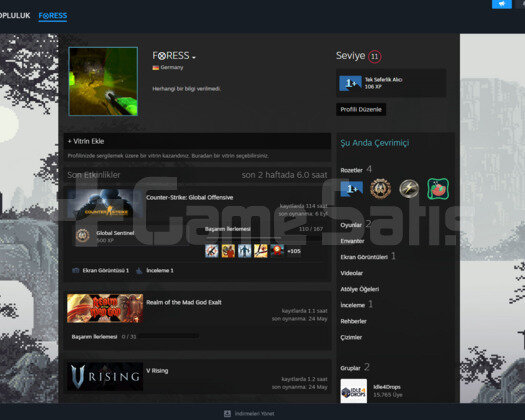The width and height of the screenshot is (525, 420).
Task: Open the announcements megaphone icon
Action: [502, 4]
